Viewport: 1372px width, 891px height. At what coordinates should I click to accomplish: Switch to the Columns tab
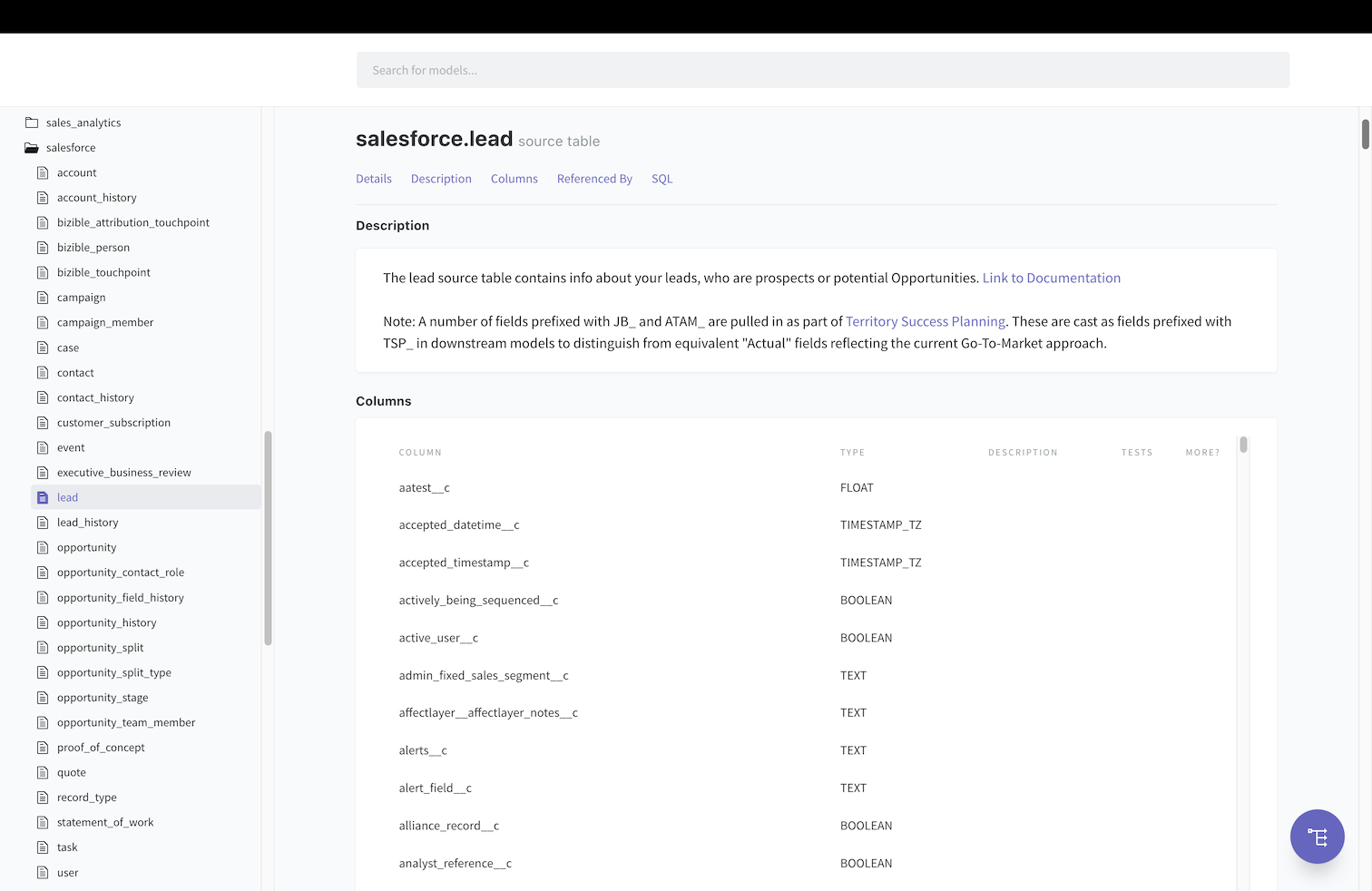tap(514, 179)
